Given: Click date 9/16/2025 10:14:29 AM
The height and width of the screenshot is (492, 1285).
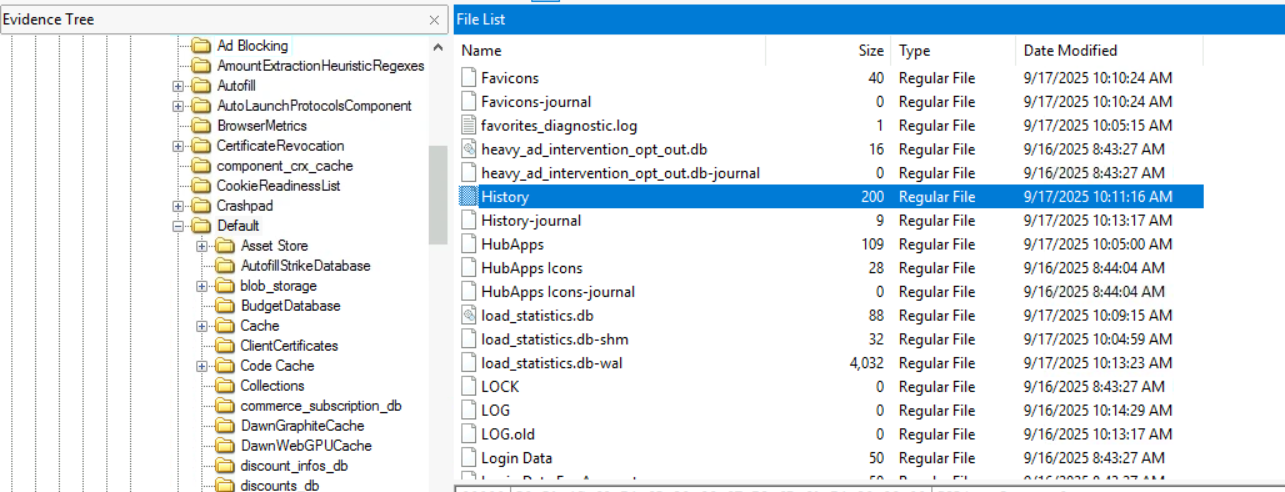Looking at the screenshot, I should click(x=1098, y=411).
